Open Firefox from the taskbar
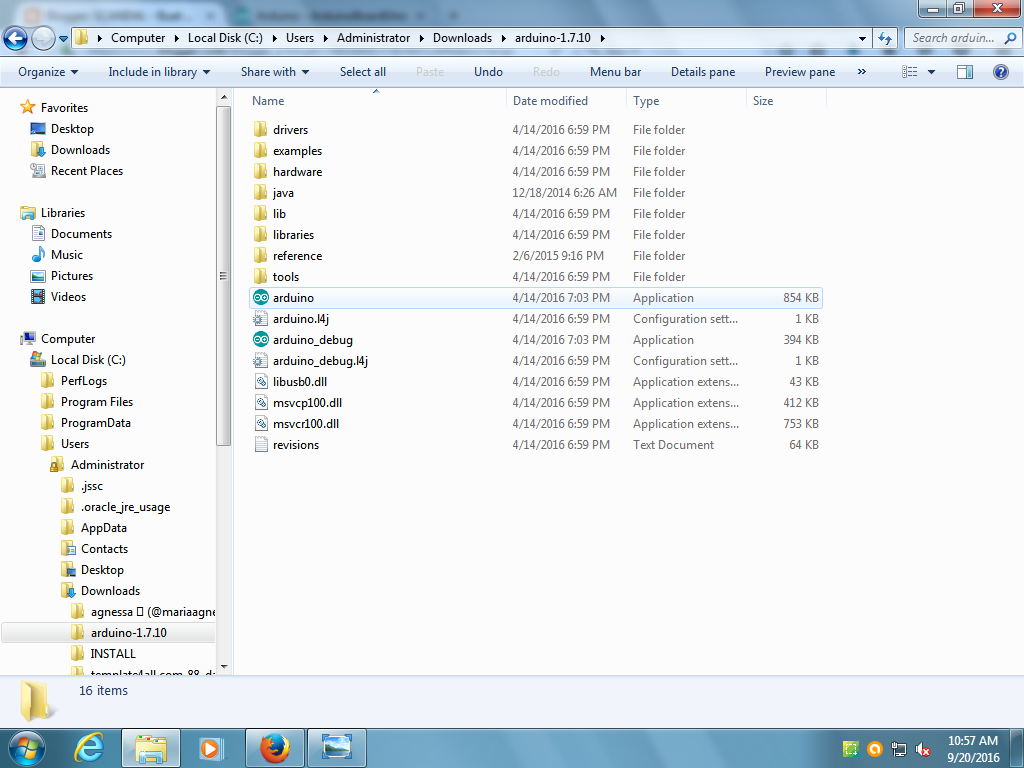Screen dimensions: 1024x768 [x=274, y=748]
